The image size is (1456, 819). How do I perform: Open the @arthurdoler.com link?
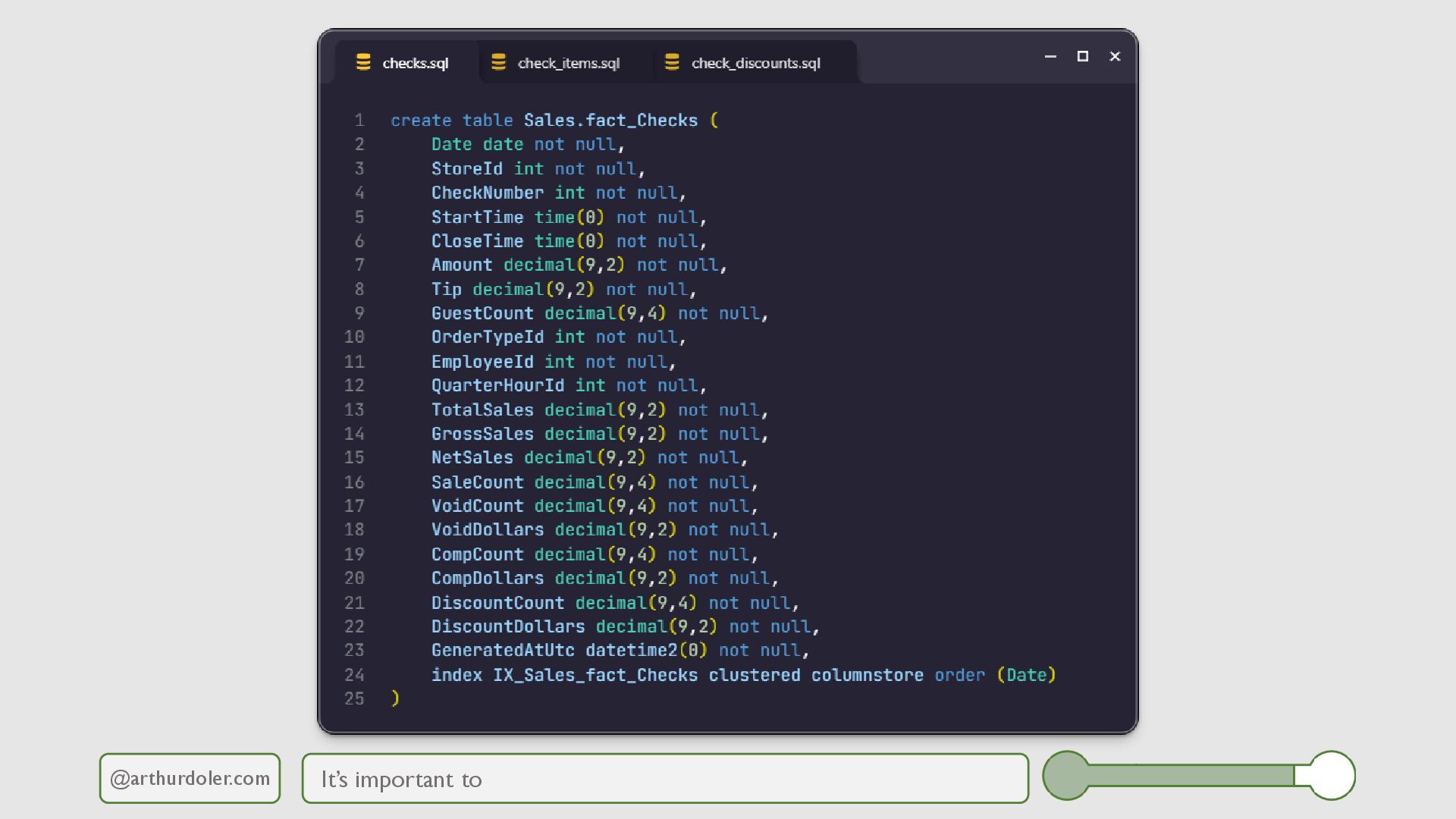click(x=190, y=778)
